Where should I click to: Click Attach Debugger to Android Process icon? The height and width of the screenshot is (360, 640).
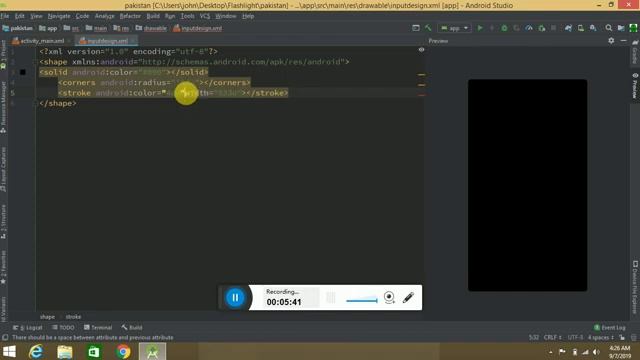542,28
